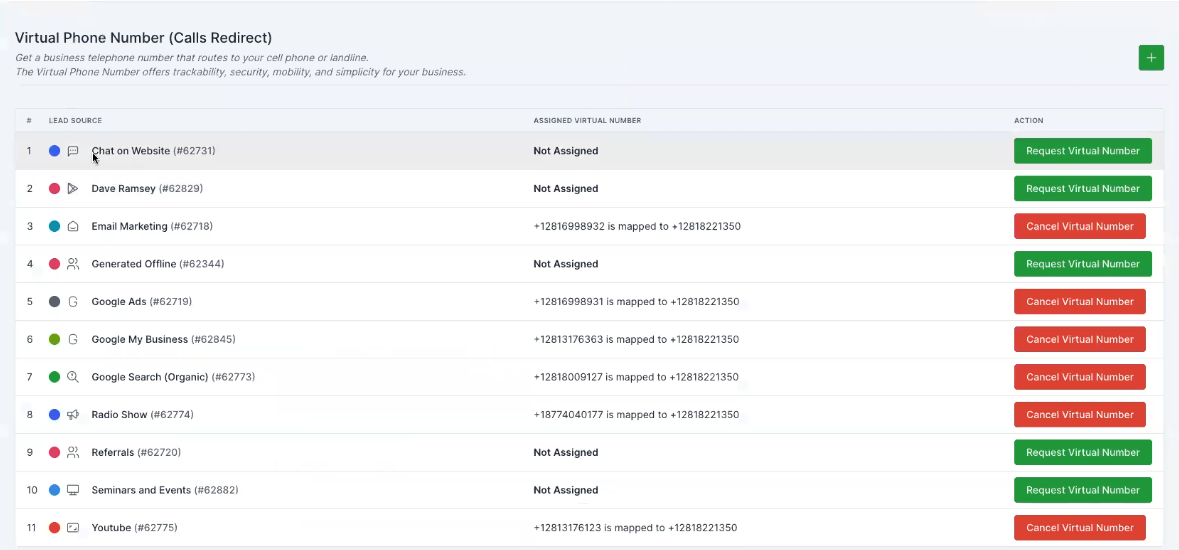Click the green plus add button

[1151, 58]
